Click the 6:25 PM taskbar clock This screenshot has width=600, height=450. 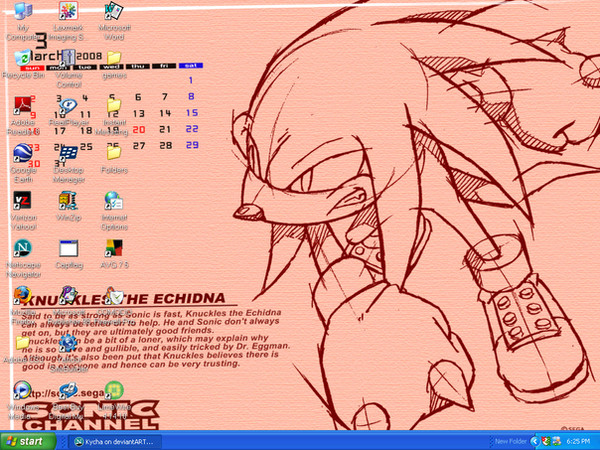[578, 441]
